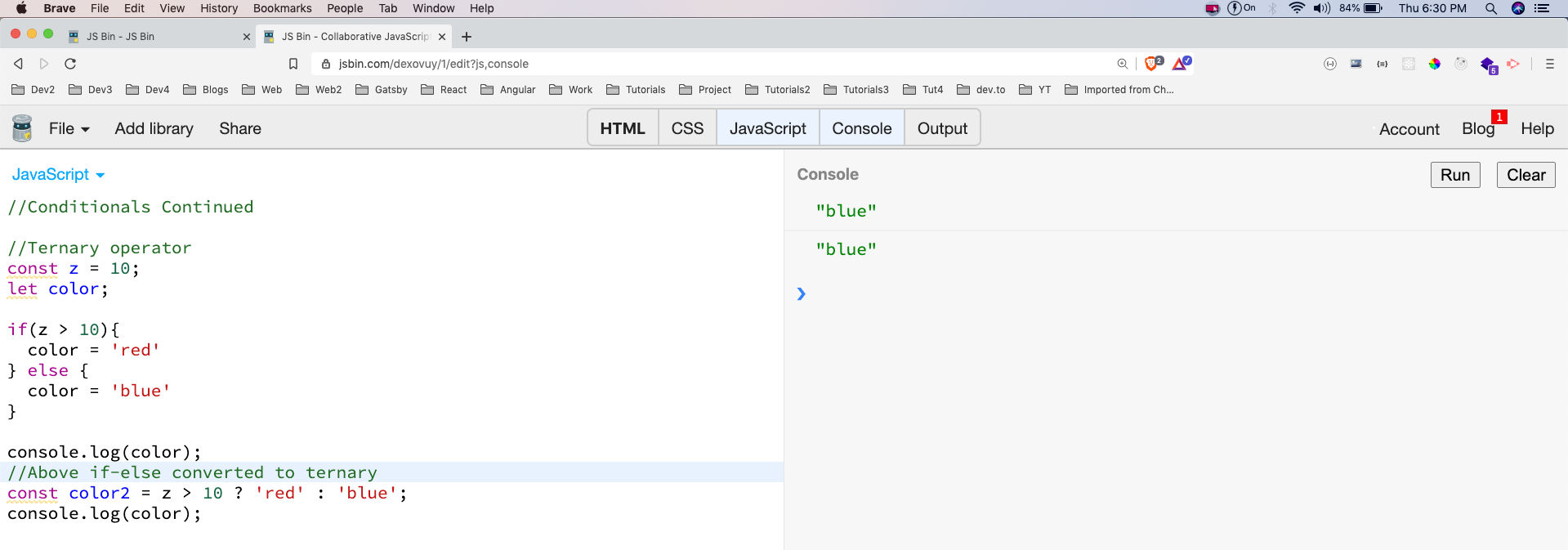Image resolution: width=1568 pixels, height=550 pixels.
Task: Open the Apple menu
Action: (21, 8)
